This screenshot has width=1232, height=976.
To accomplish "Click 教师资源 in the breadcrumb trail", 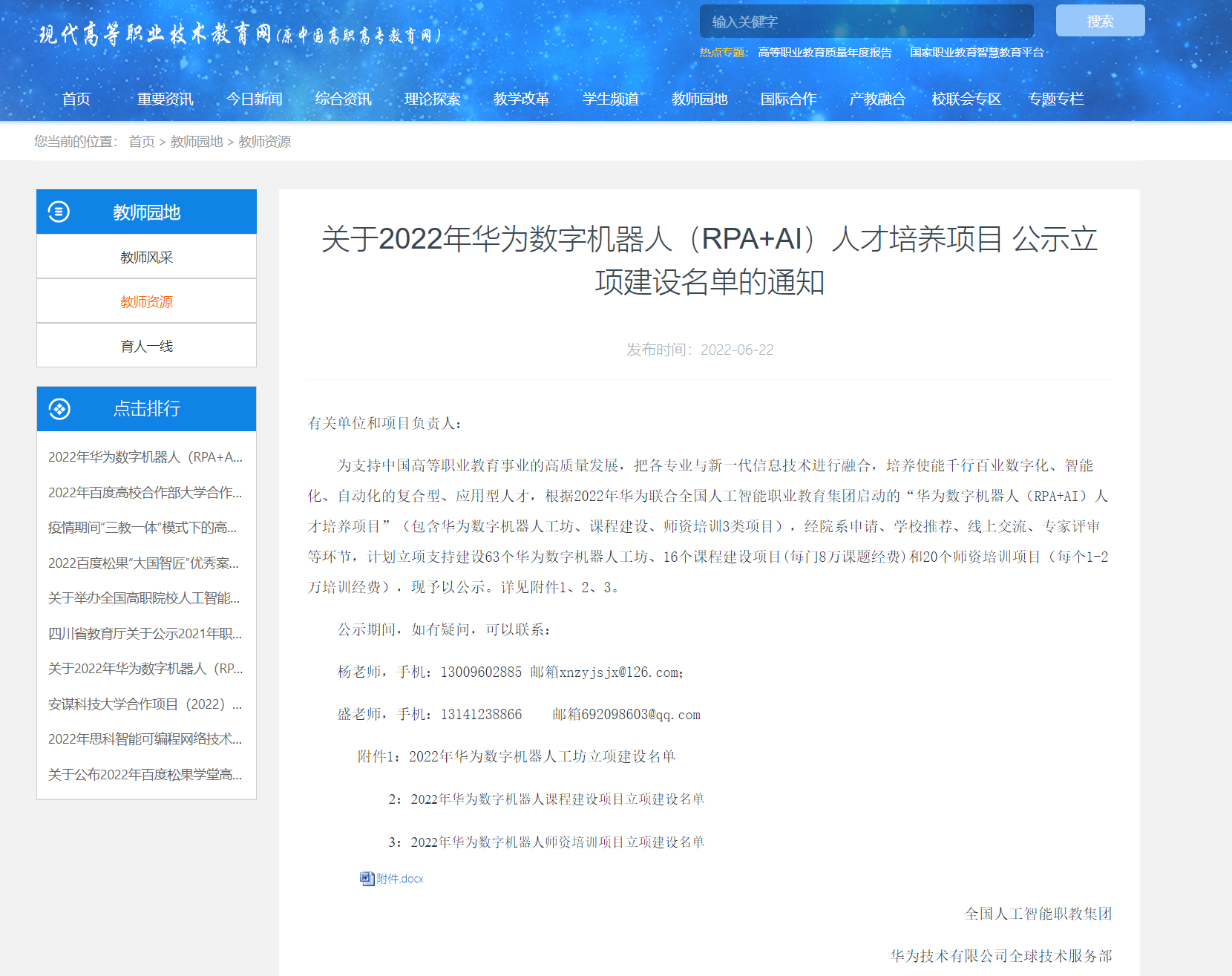I will coord(265,142).
